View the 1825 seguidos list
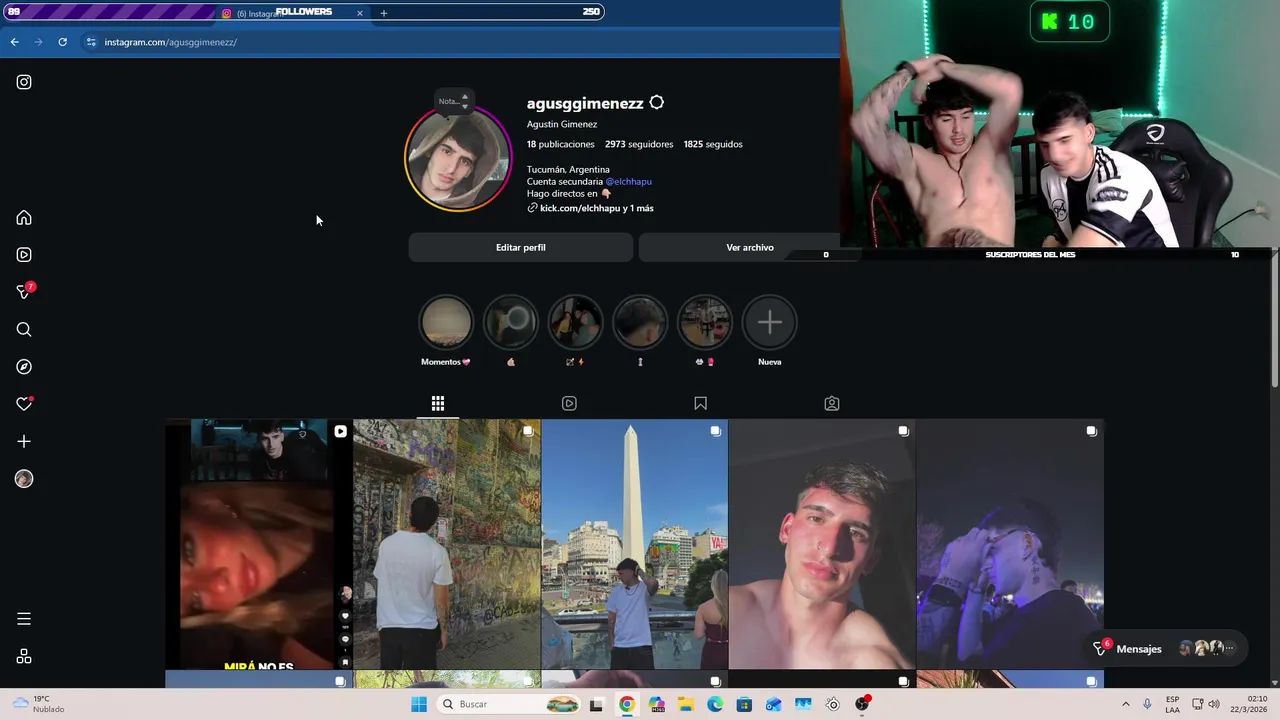The width and height of the screenshot is (1280, 720). point(713,144)
